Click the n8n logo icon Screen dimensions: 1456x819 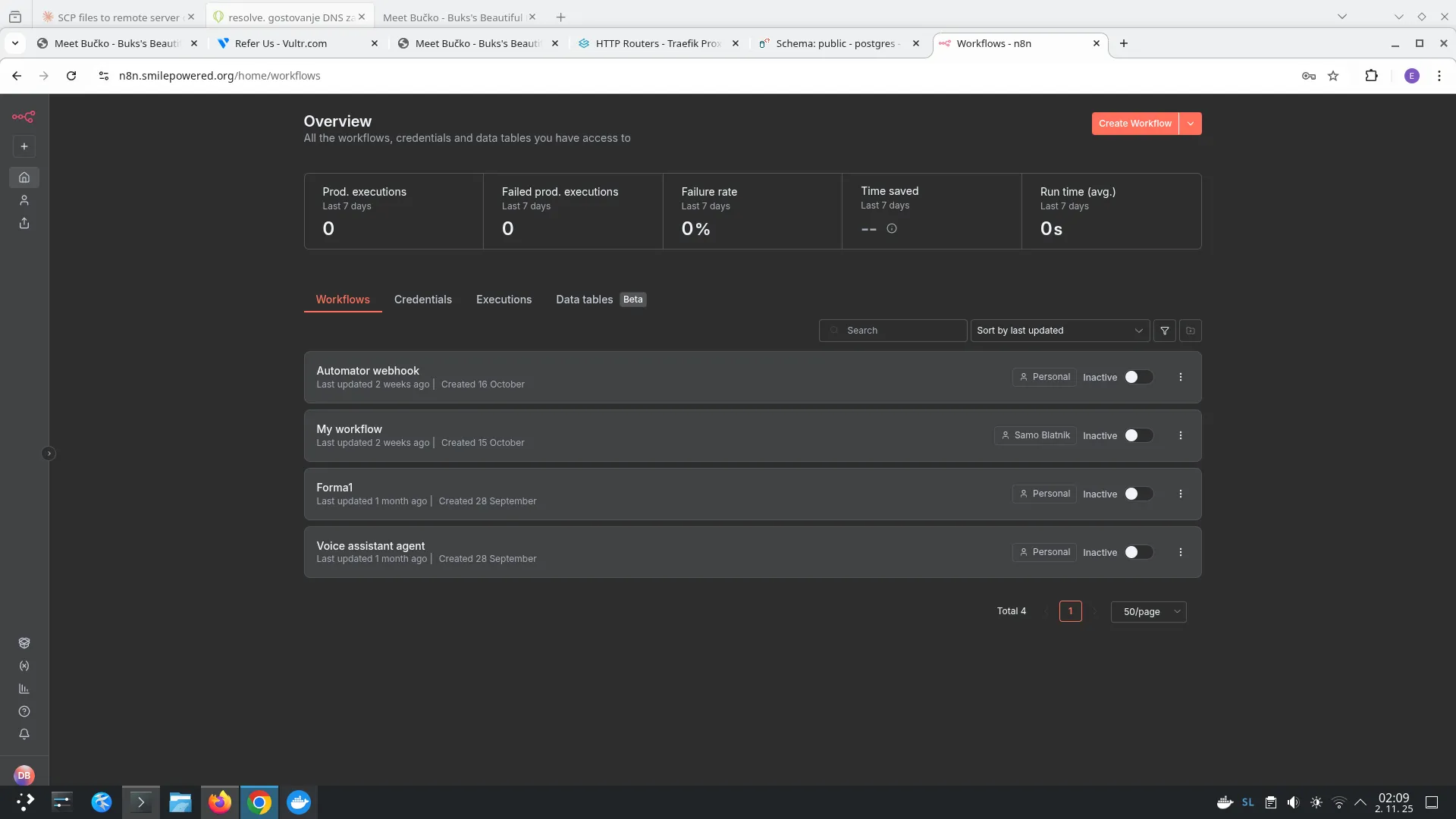[x=24, y=117]
